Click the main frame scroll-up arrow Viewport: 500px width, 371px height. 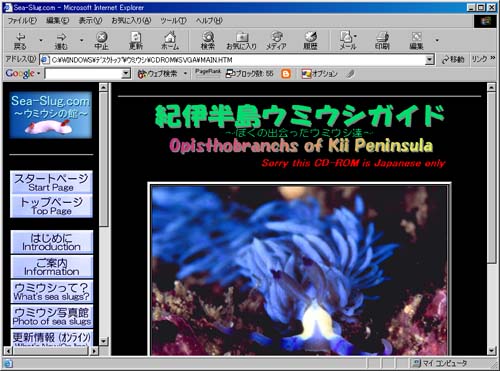(491, 87)
